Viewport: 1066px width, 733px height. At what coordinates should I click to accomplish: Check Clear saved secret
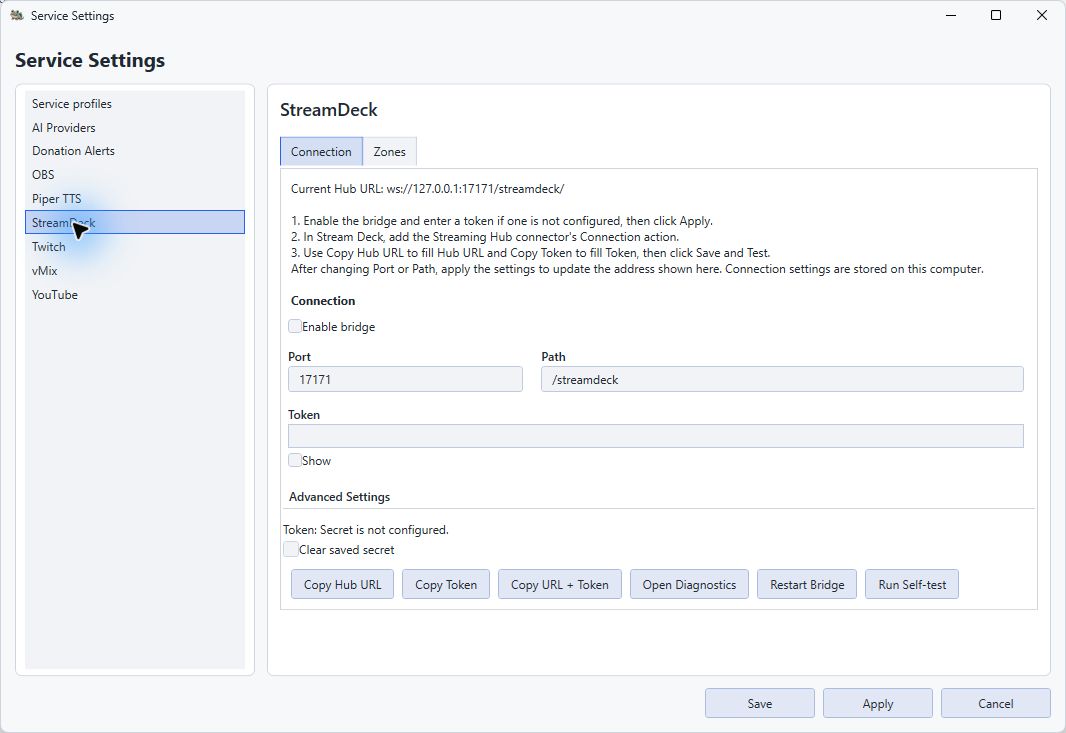point(291,549)
